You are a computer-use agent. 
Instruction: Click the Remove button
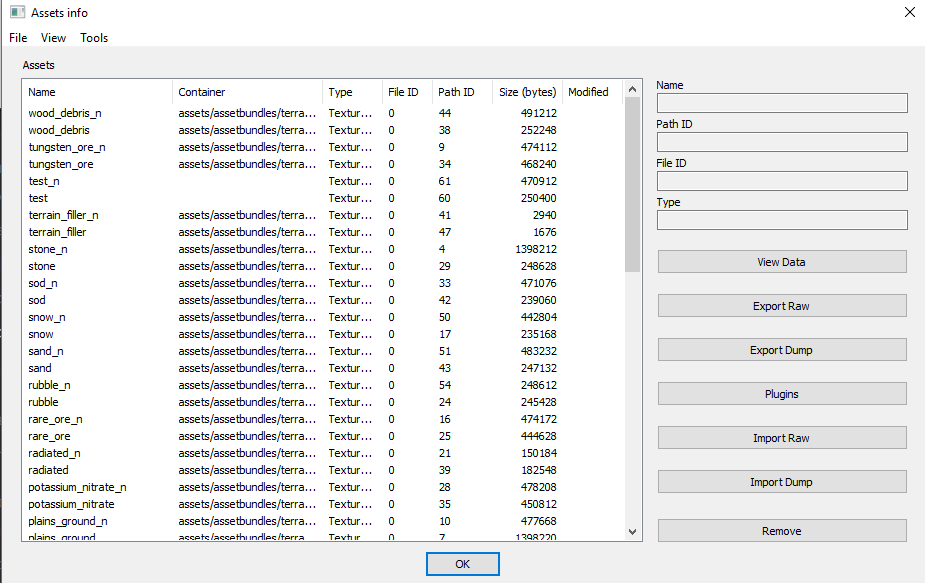[782, 530]
